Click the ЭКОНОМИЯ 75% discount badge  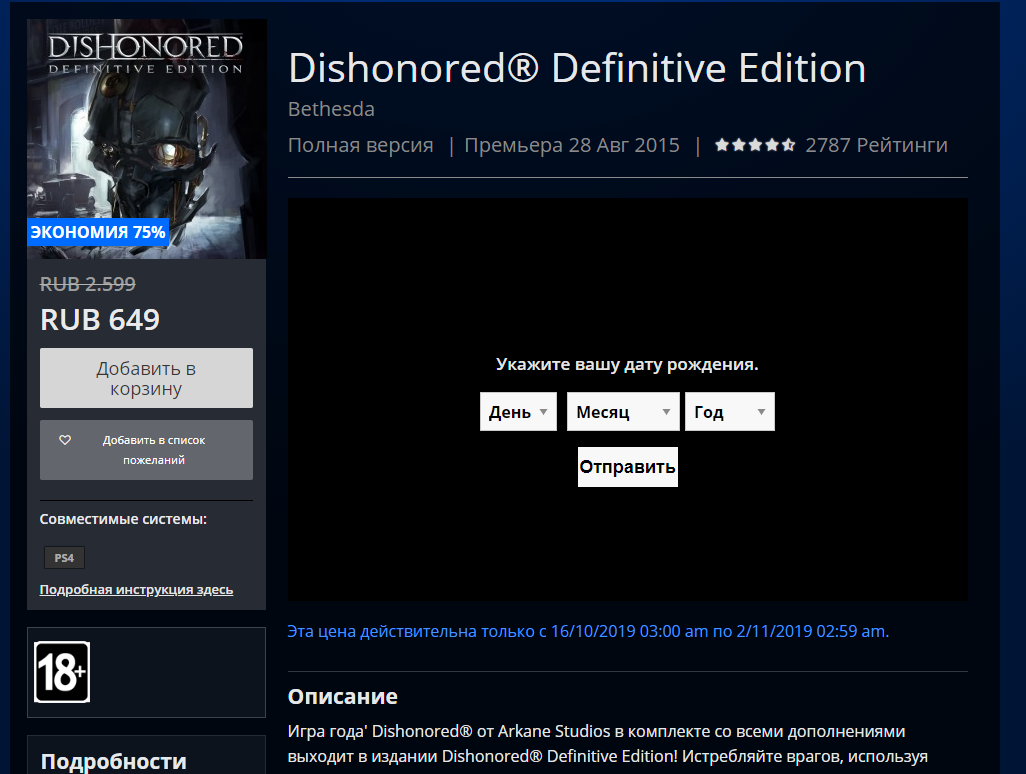pyautogui.click(x=98, y=232)
